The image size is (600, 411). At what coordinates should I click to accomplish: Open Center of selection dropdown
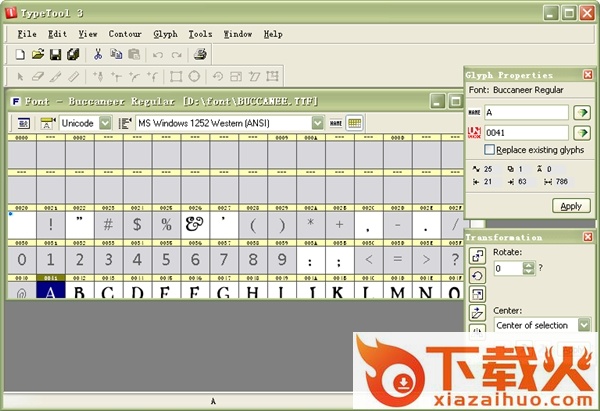(x=584, y=325)
